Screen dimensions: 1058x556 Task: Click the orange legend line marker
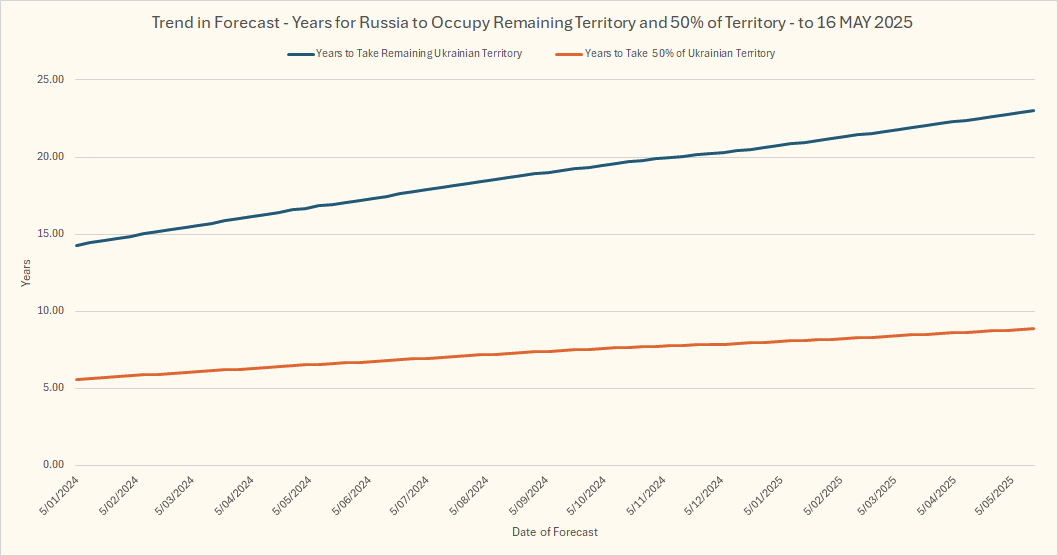pos(567,54)
